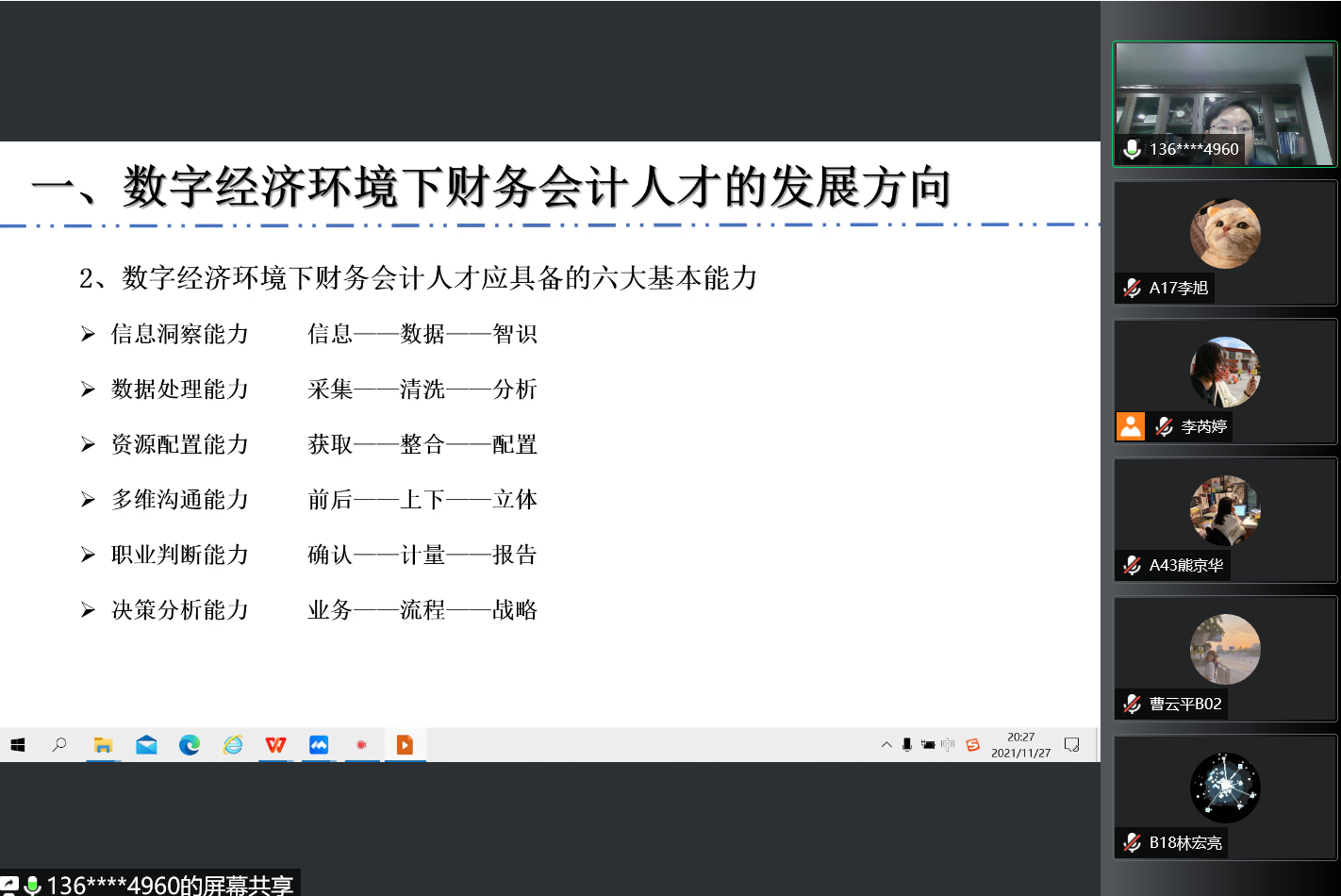The height and width of the screenshot is (896, 1341).
Task: Open File Explorer from the taskbar
Action: [103, 745]
